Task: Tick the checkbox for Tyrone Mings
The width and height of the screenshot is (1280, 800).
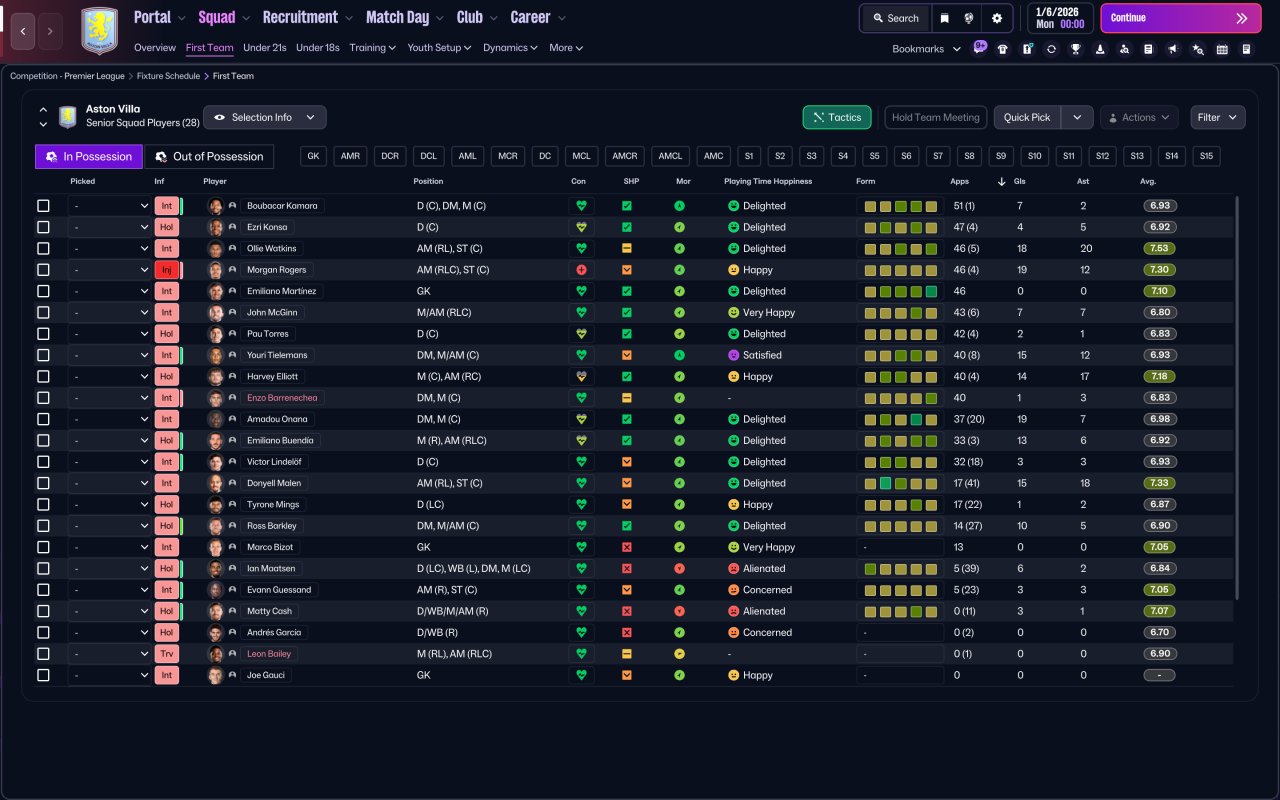Action: [43, 505]
